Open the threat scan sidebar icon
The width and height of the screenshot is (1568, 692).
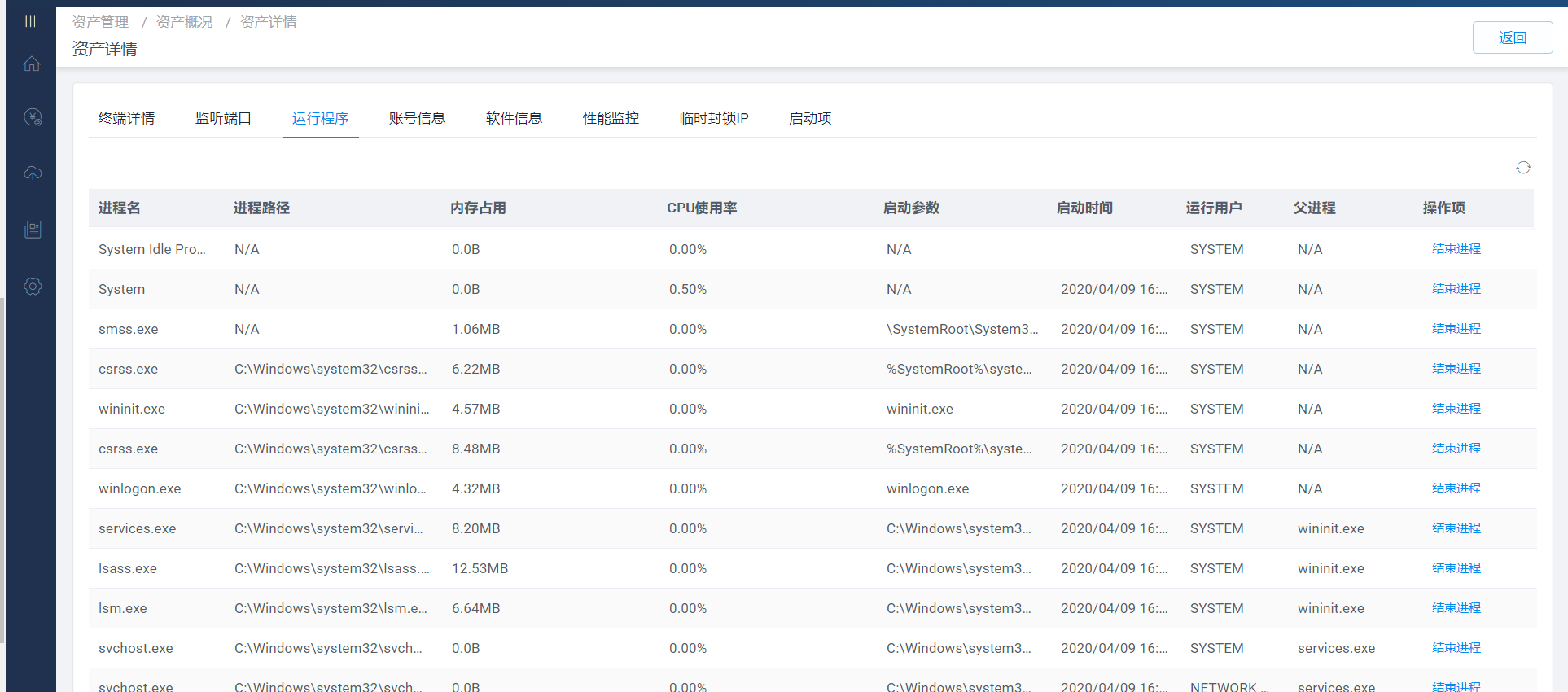click(33, 117)
